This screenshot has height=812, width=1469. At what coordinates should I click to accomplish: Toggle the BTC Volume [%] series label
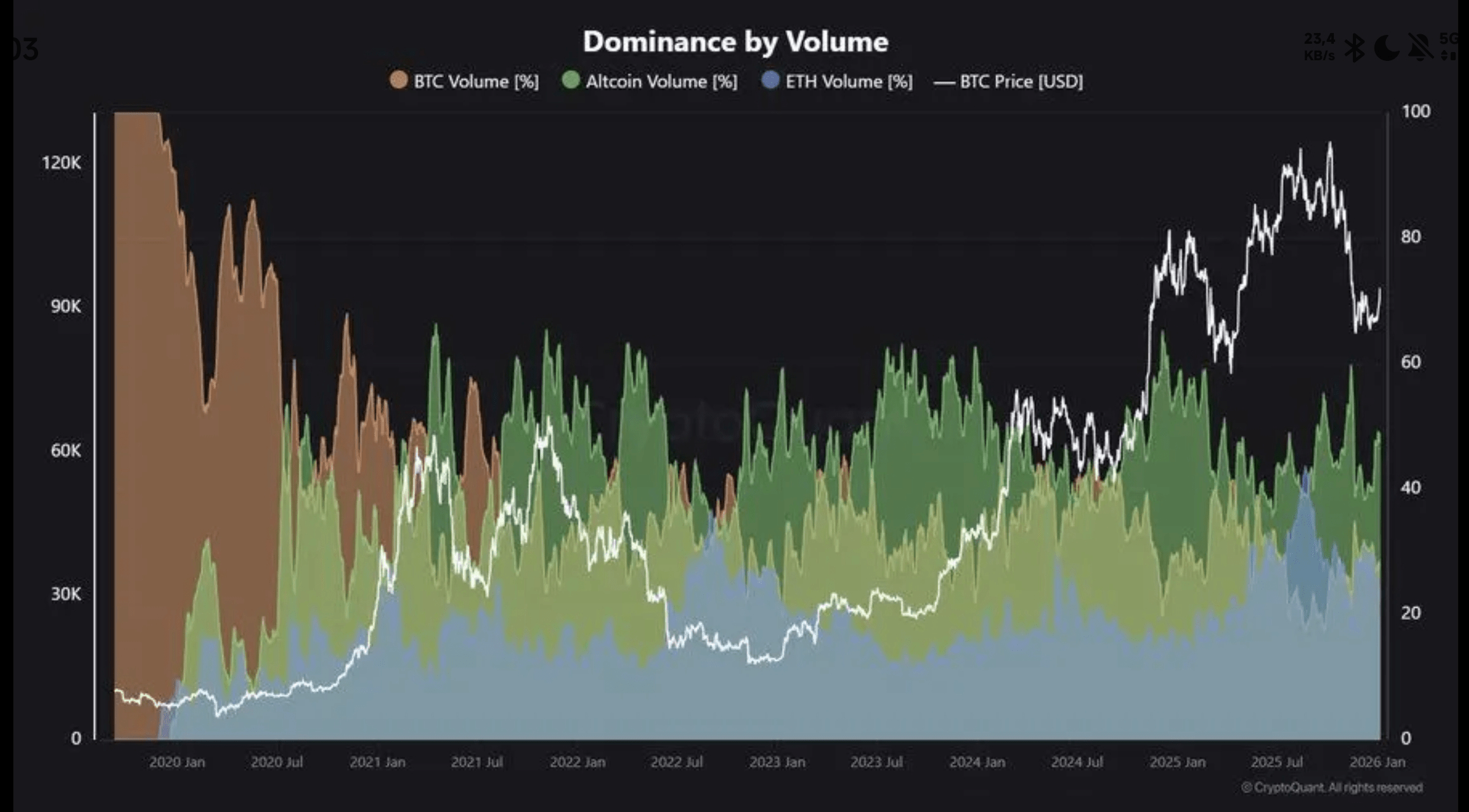pos(476,82)
